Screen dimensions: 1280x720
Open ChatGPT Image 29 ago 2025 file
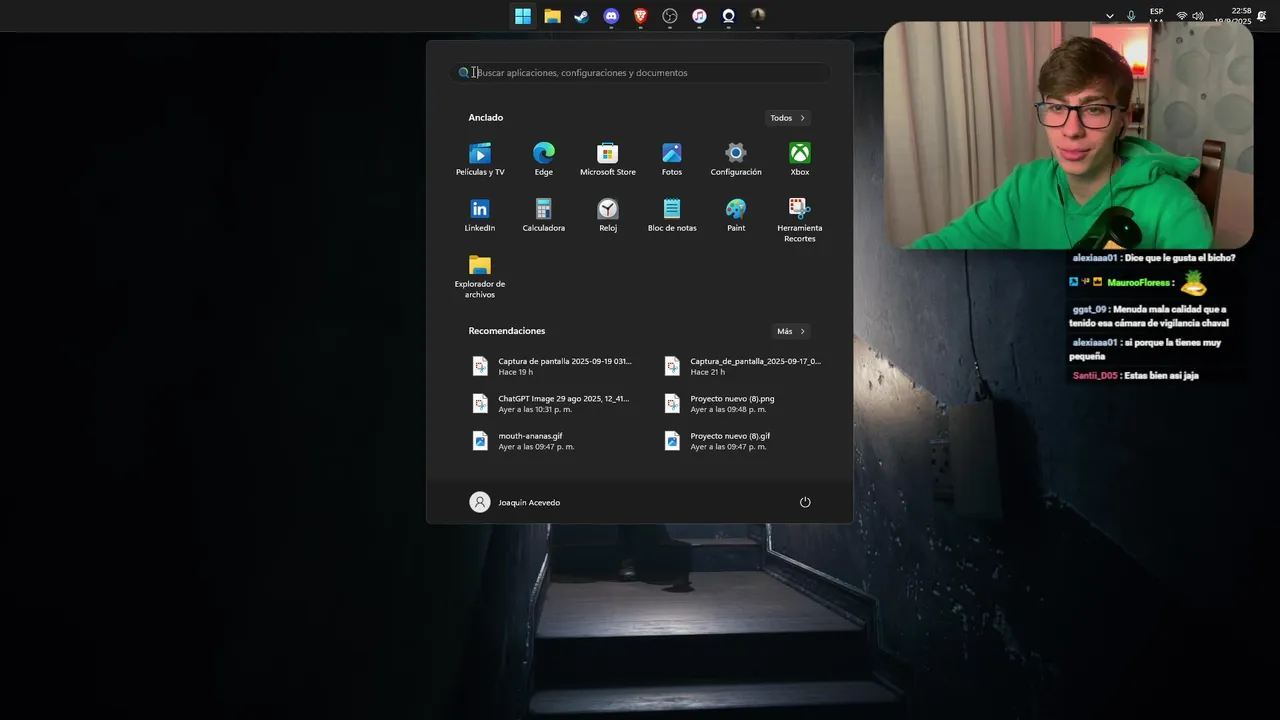click(x=554, y=403)
